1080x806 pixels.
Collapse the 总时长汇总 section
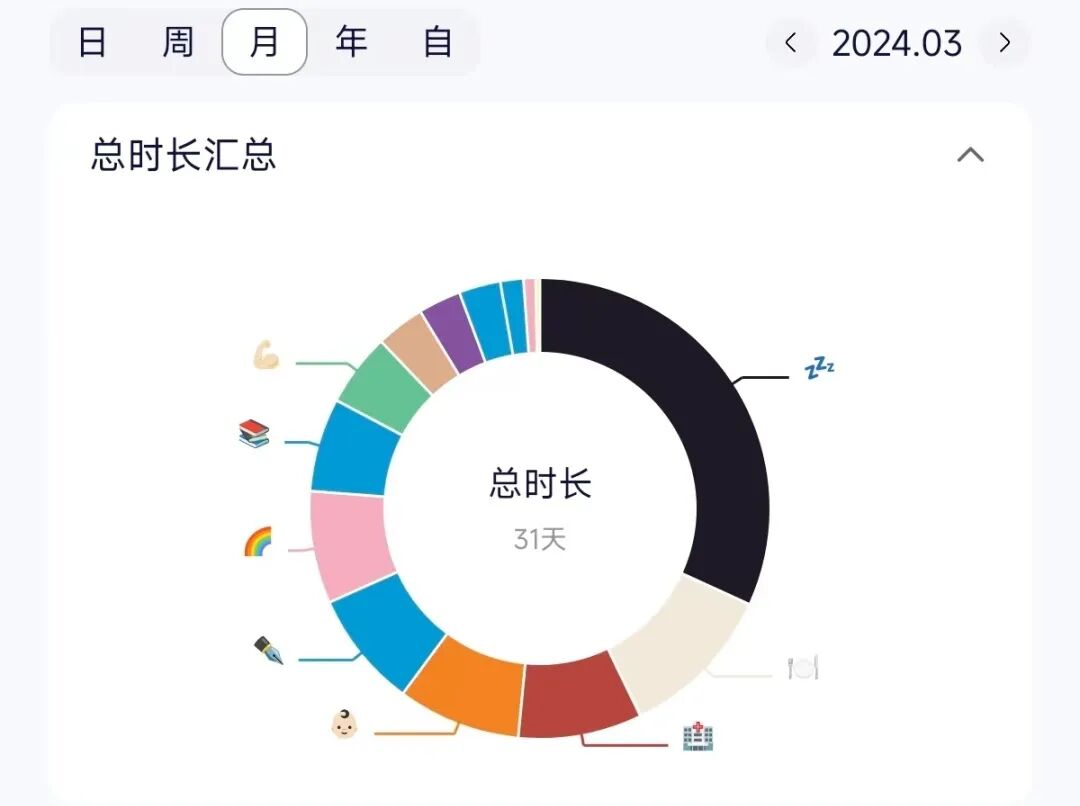pos(970,154)
